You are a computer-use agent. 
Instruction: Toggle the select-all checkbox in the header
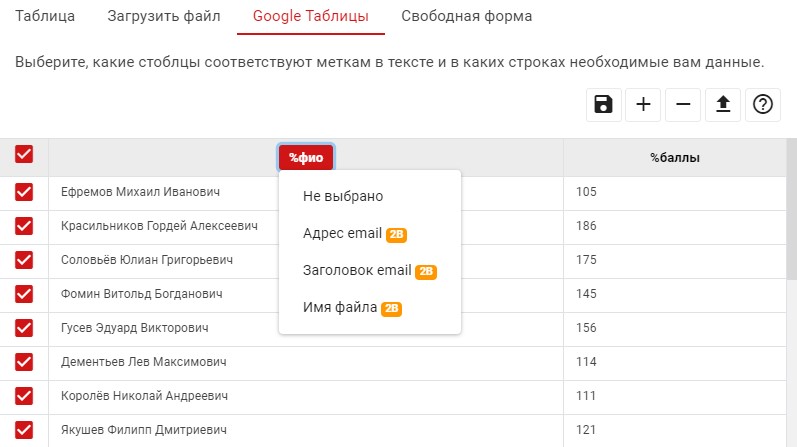click(24, 154)
